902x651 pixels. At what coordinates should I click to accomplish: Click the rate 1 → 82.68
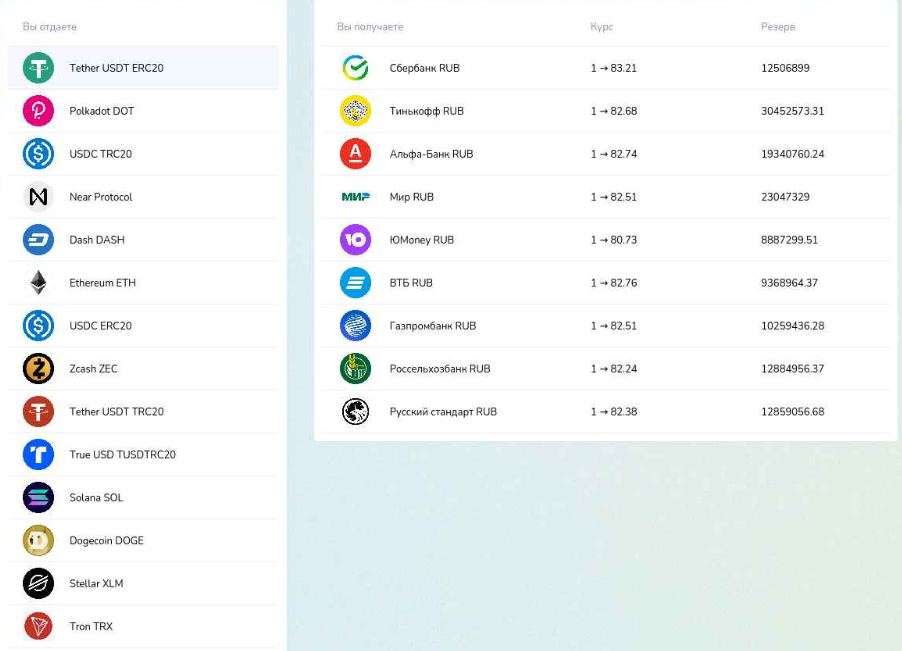tap(614, 111)
